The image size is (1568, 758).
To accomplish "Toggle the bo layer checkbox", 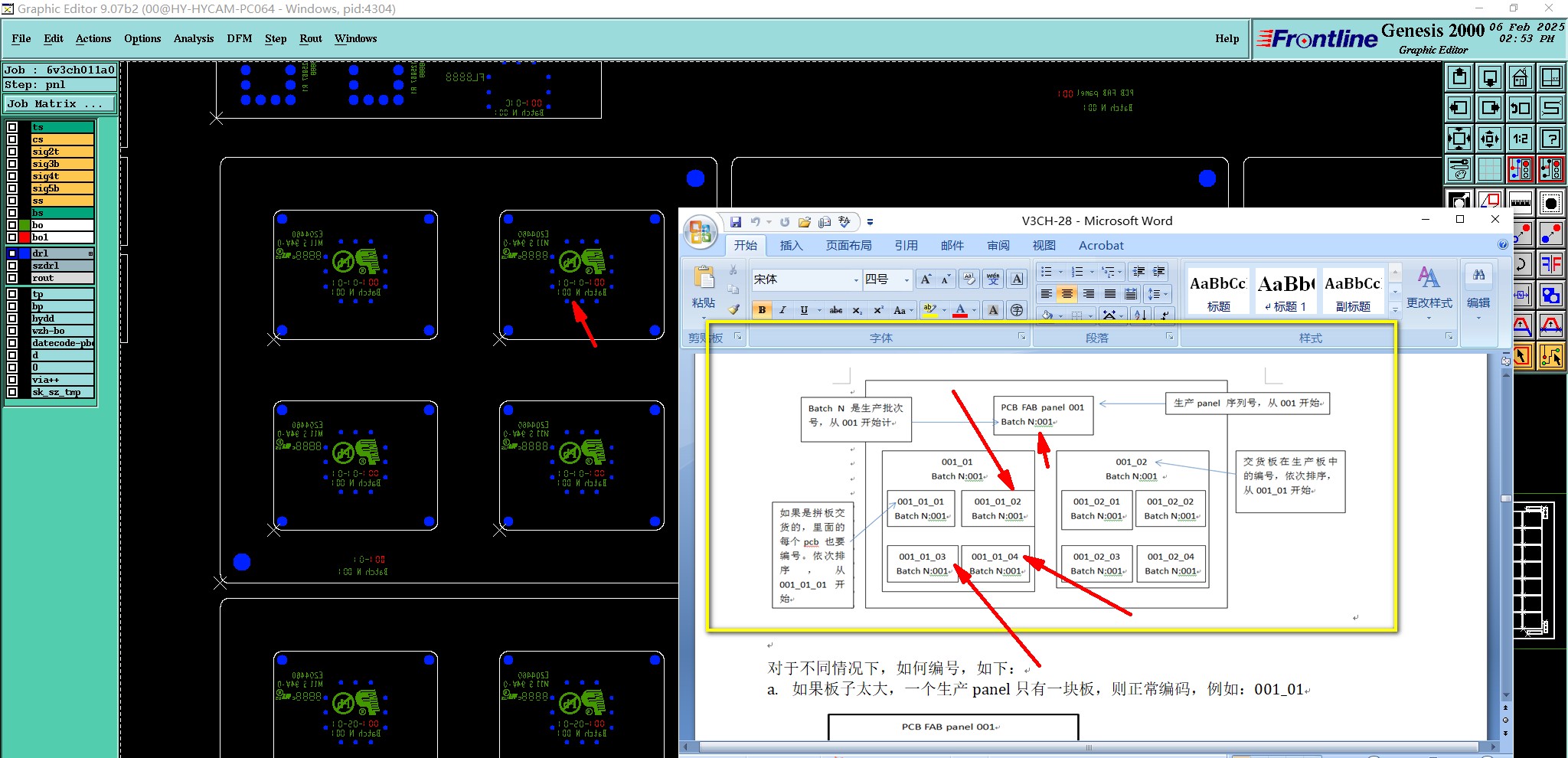I will (x=12, y=225).
